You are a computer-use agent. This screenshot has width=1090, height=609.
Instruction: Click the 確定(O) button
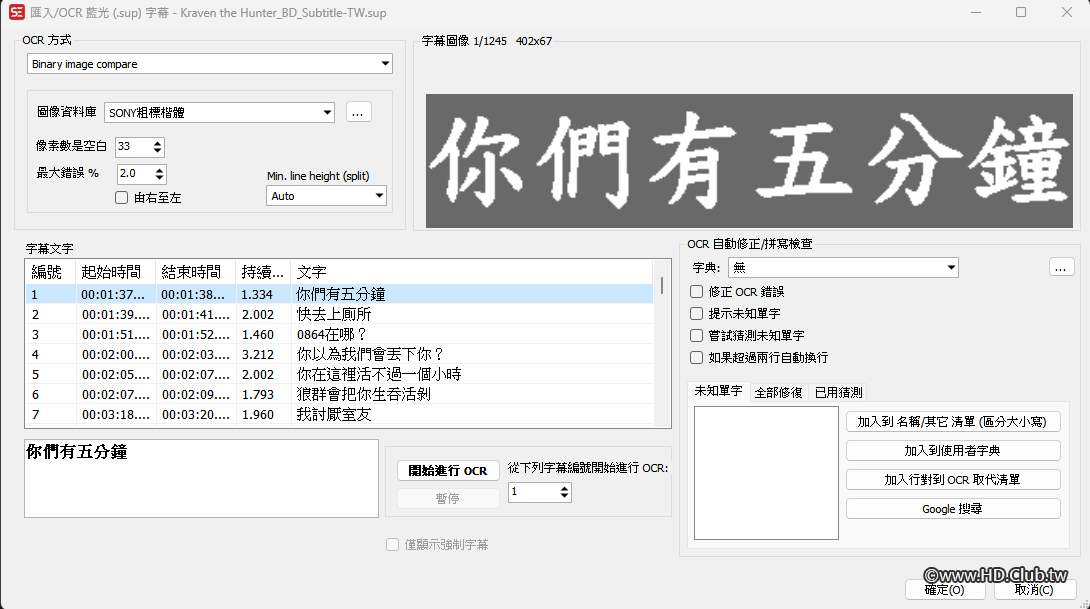click(x=945, y=590)
